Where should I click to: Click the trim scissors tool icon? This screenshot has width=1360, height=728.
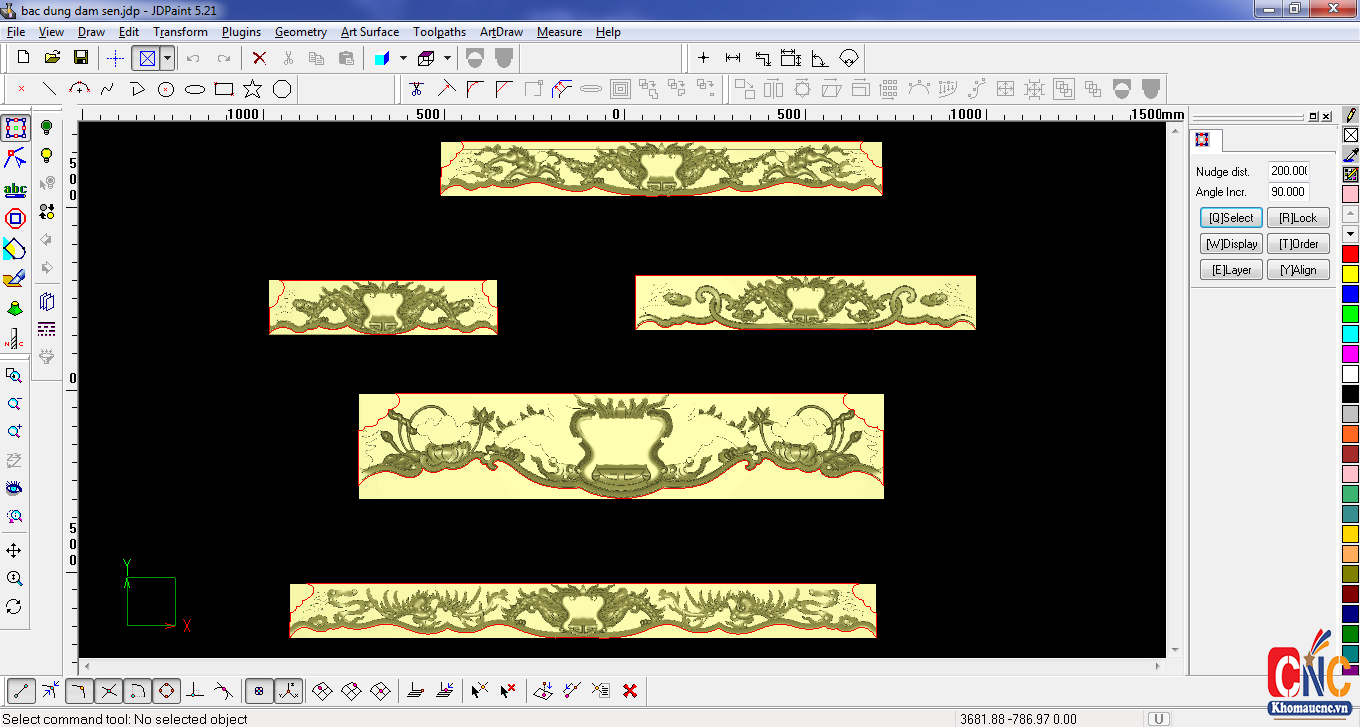coord(416,89)
